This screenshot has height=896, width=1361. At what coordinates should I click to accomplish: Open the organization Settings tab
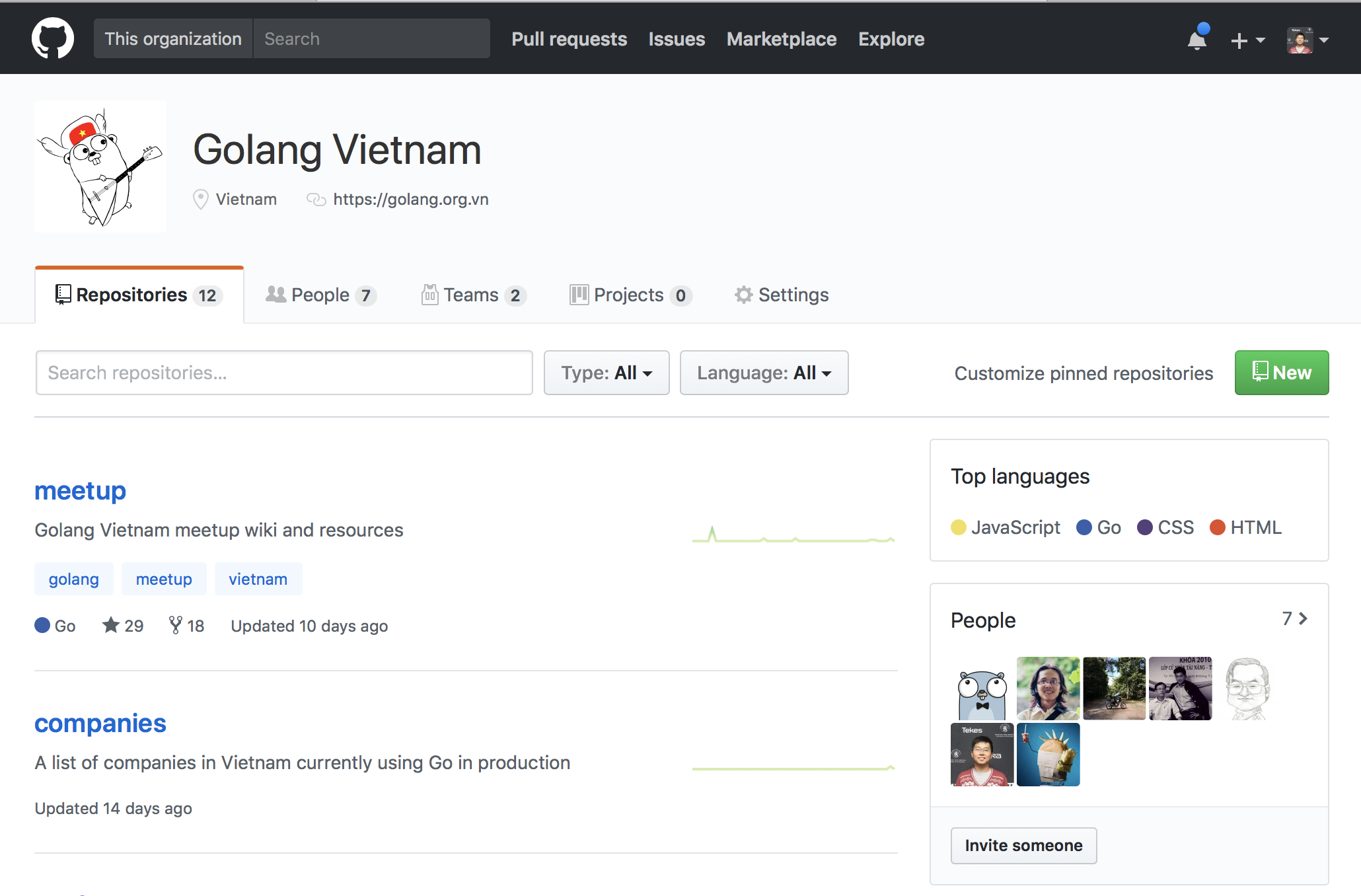click(782, 295)
